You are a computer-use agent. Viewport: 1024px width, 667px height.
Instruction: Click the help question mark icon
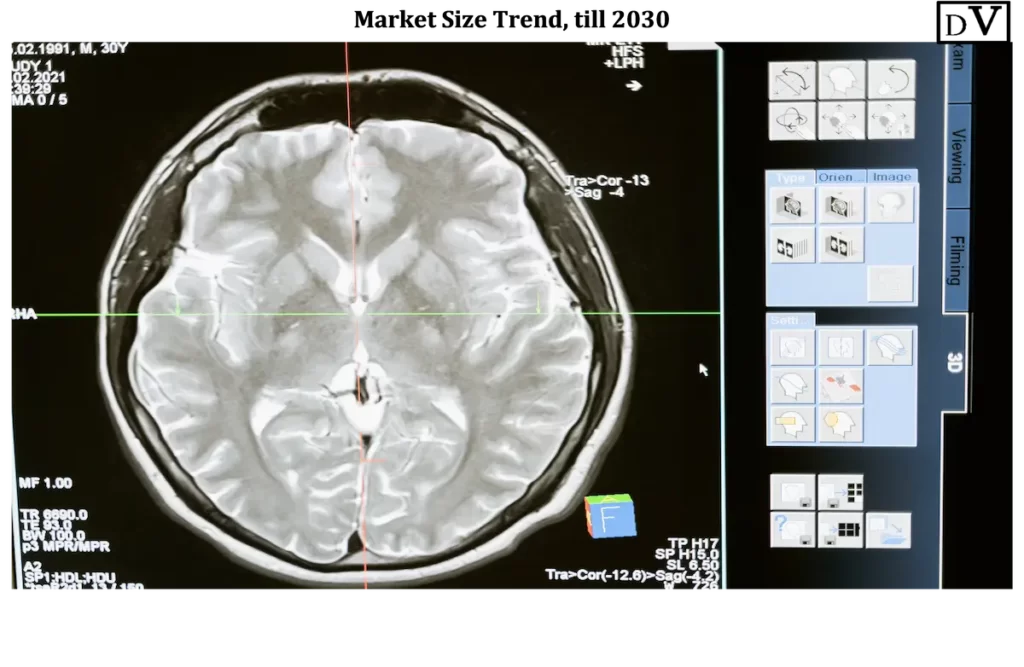pos(793,530)
